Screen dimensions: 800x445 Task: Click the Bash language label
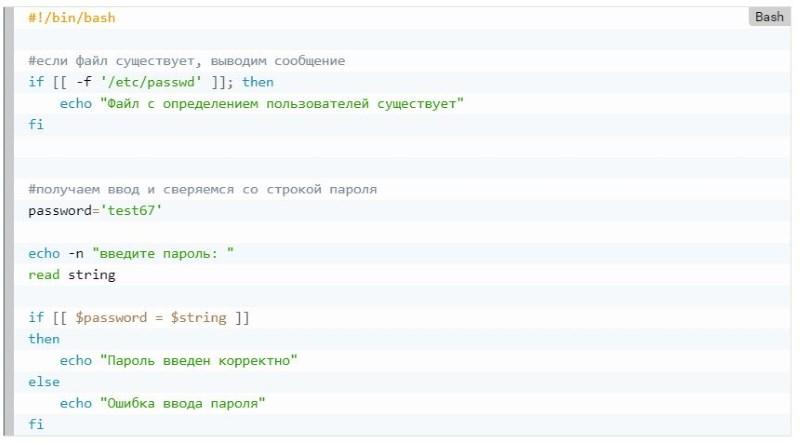(x=769, y=17)
